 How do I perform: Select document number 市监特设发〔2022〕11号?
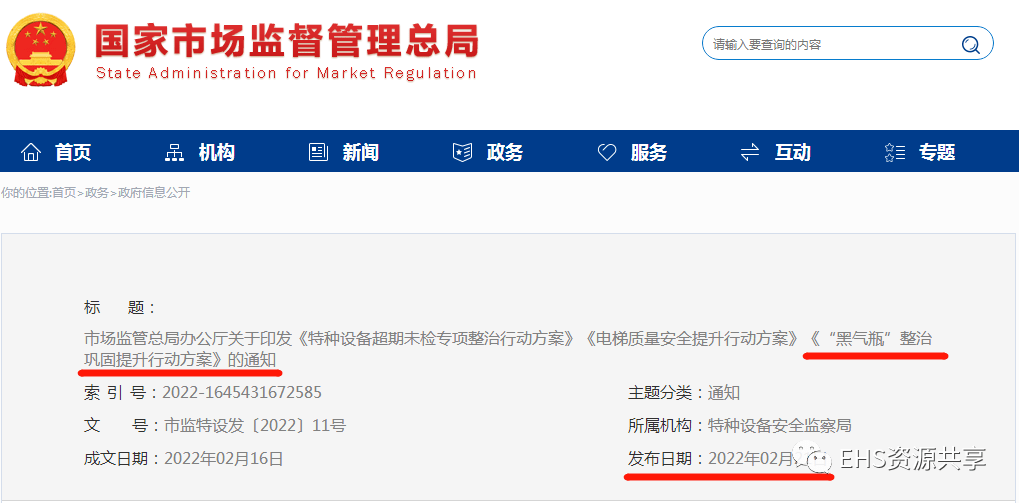point(254,426)
